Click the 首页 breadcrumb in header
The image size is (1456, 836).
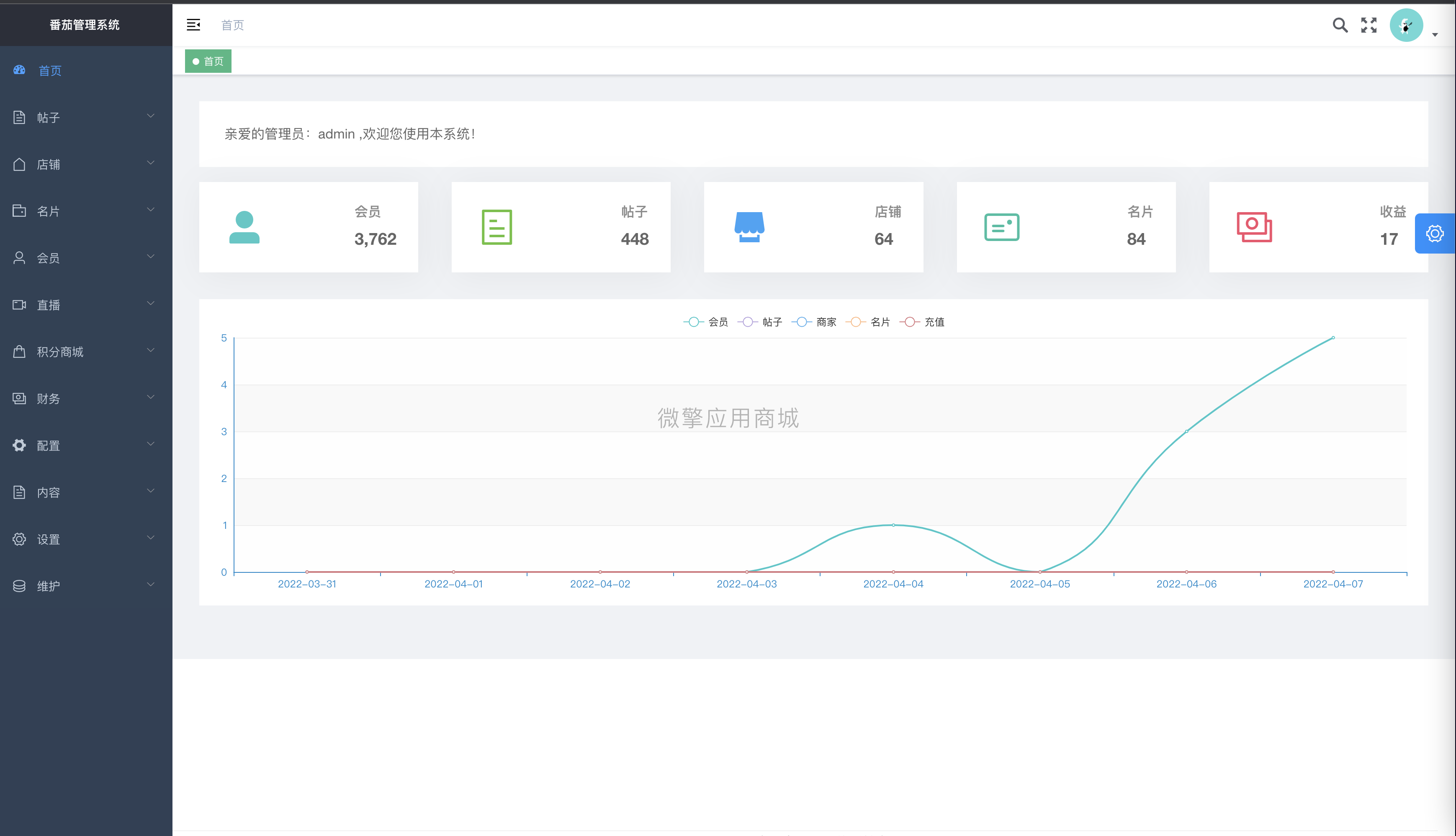pos(233,25)
